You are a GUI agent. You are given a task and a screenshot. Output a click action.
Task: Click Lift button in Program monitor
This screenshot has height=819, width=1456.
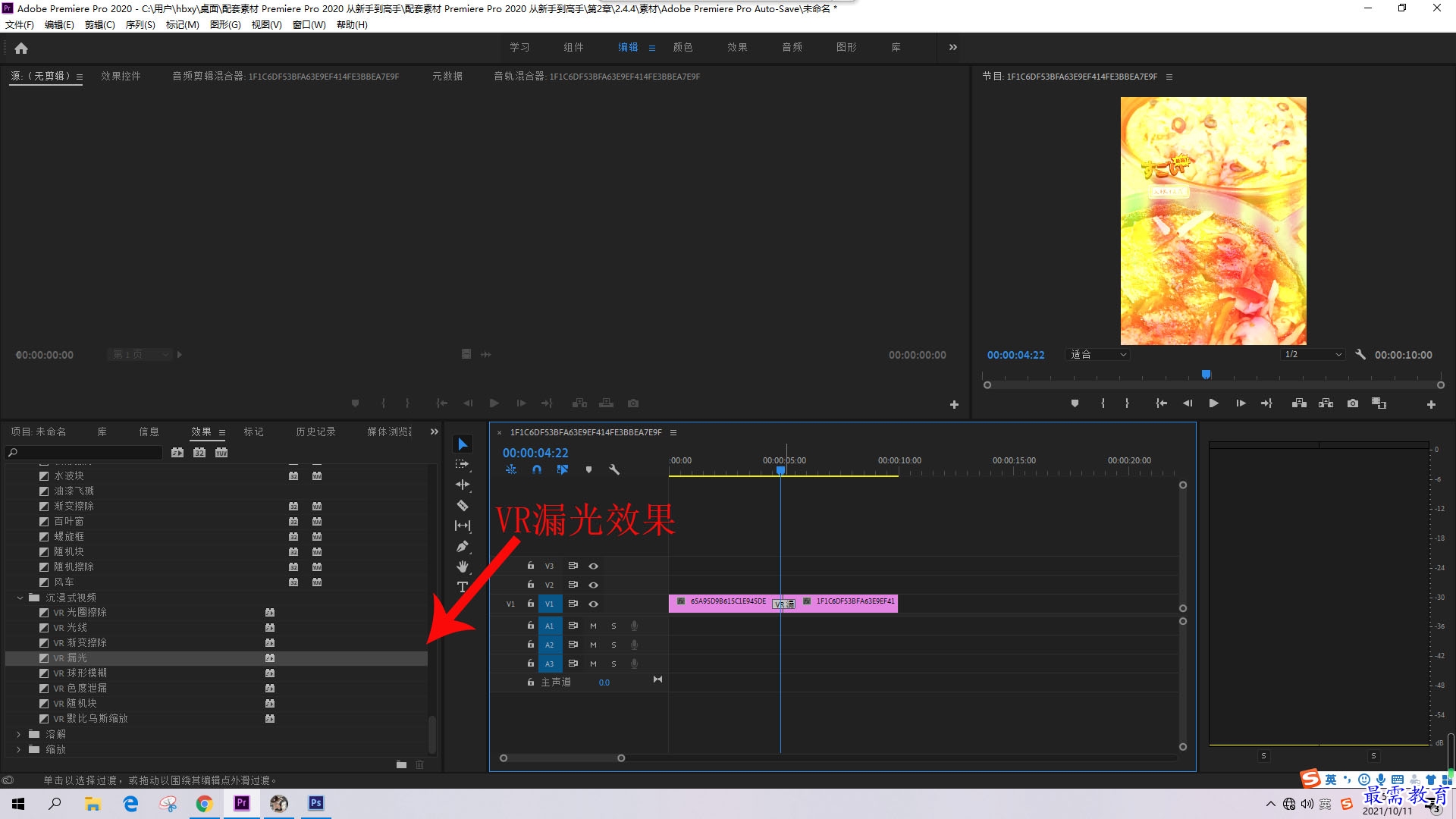click(1299, 403)
